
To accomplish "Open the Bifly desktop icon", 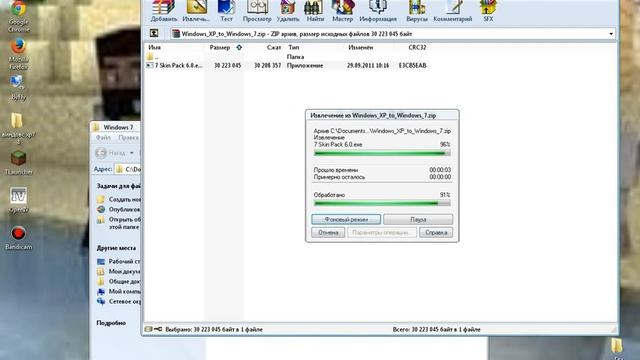I will [x=18, y=87].
